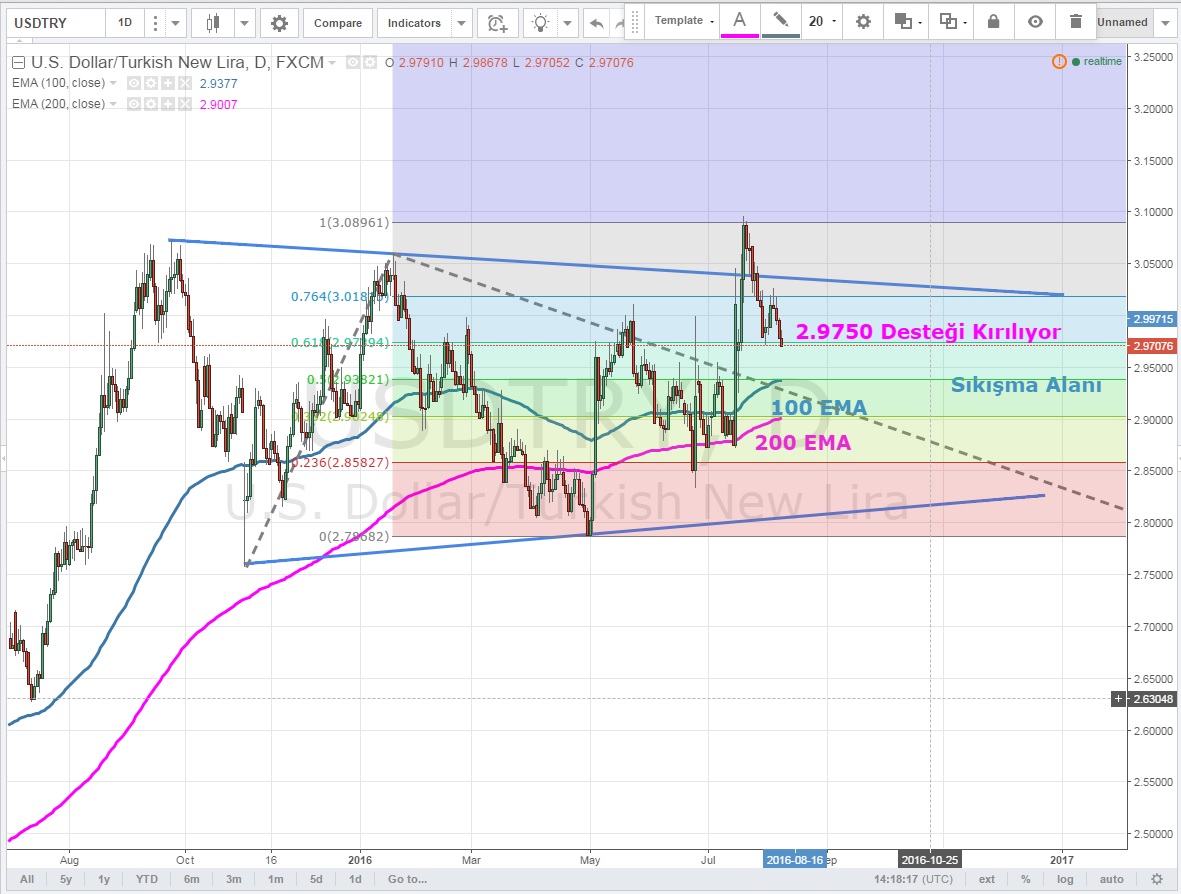1181x894 pixels.
Task: Click the undo arrow icon
Action: pyautogui.click(x=597, y=23)
